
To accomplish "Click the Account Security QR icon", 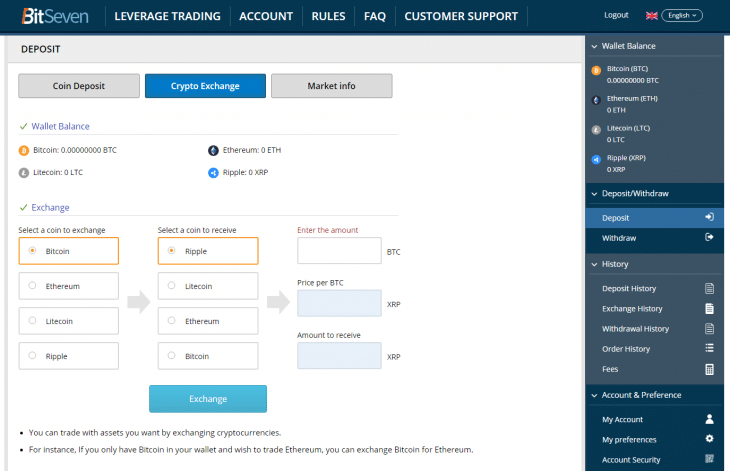I will (x=709, y=459).
